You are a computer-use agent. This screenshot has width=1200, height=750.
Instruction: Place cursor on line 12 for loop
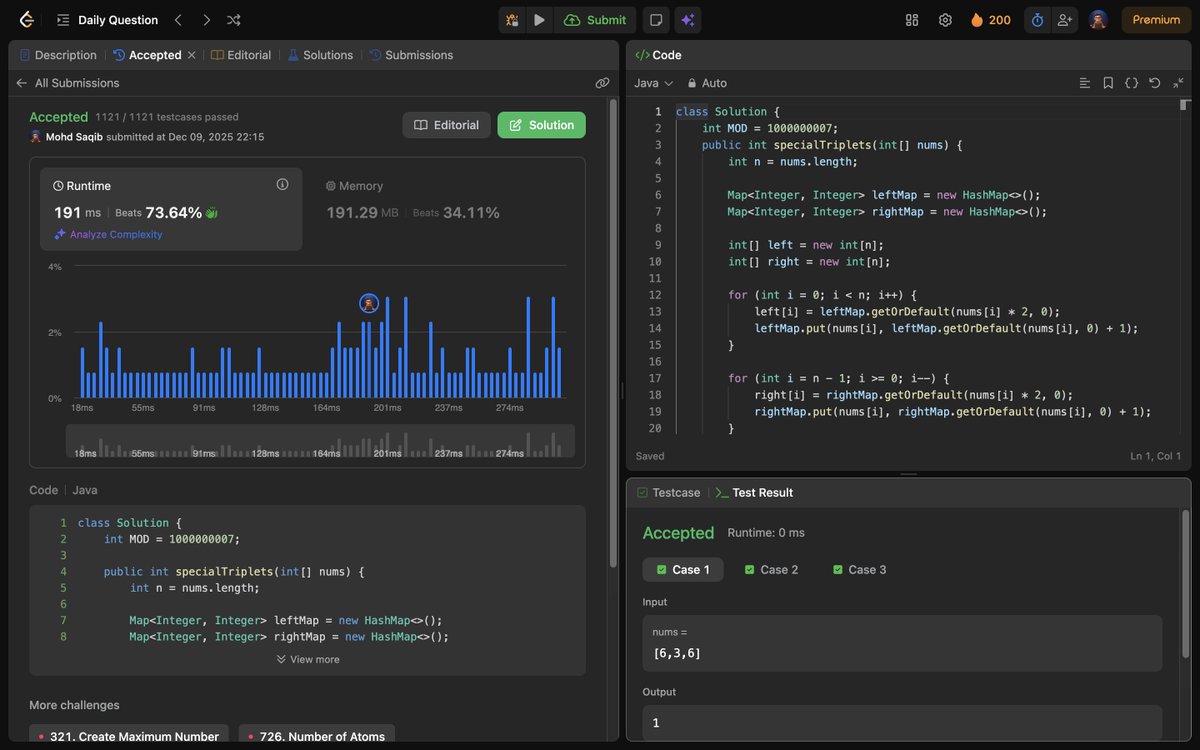click(x=821, y=295)
